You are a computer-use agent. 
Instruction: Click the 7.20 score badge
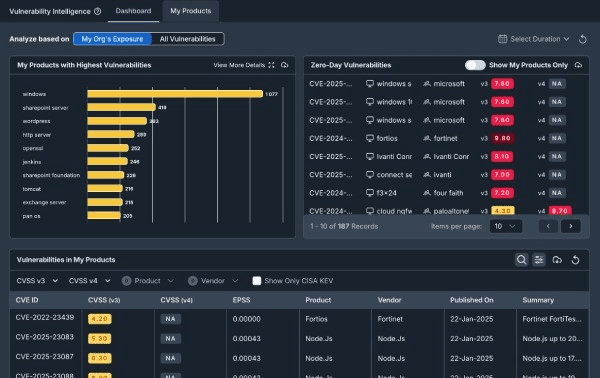tap(502, 193)
